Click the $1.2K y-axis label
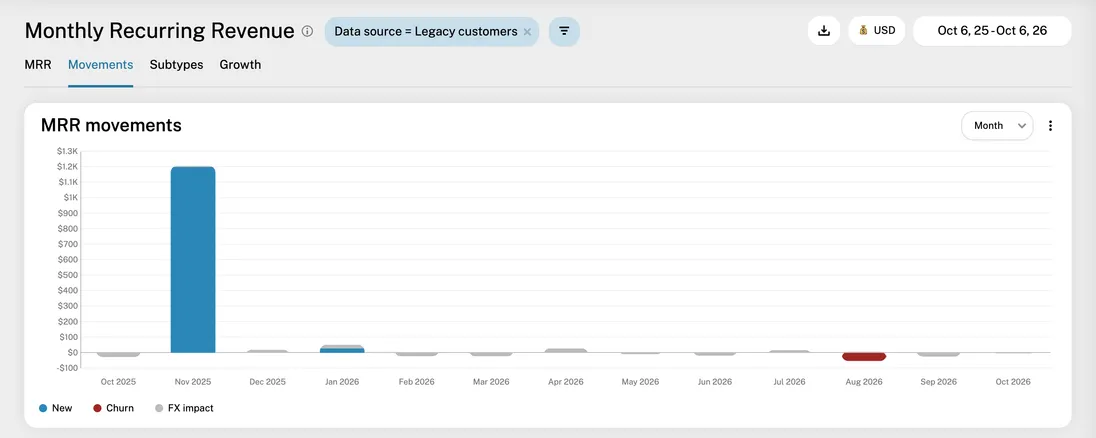This screenshot has width=1096, height=438. [x=68, y=166]
